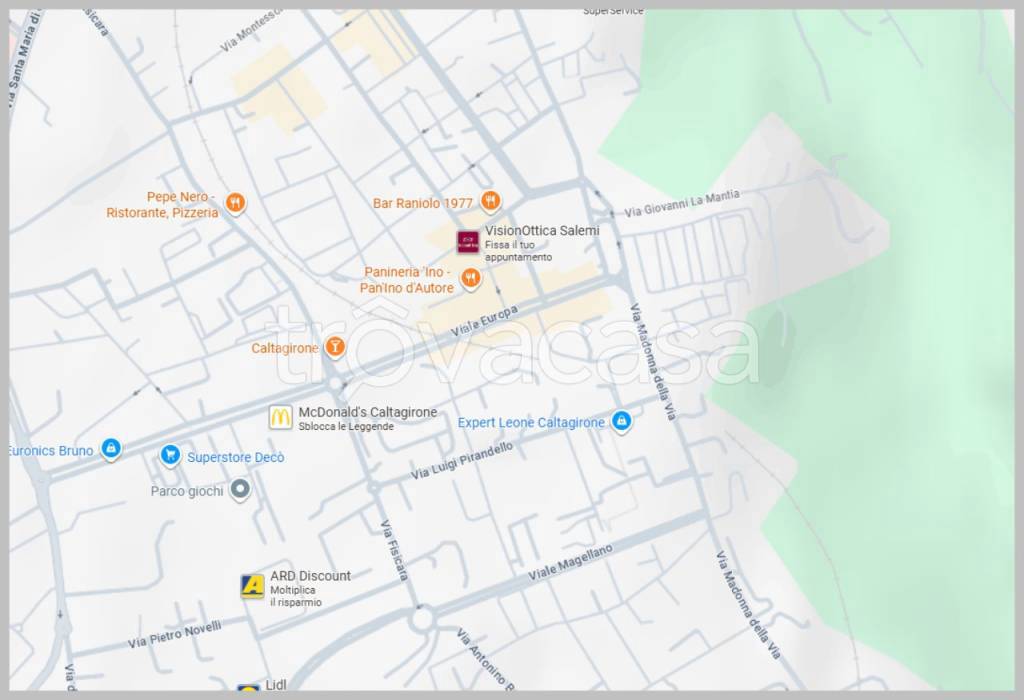Click the Via Giovanni La Mantia label
This screenshot has height=700, width=1024.
tap(681, 204)
